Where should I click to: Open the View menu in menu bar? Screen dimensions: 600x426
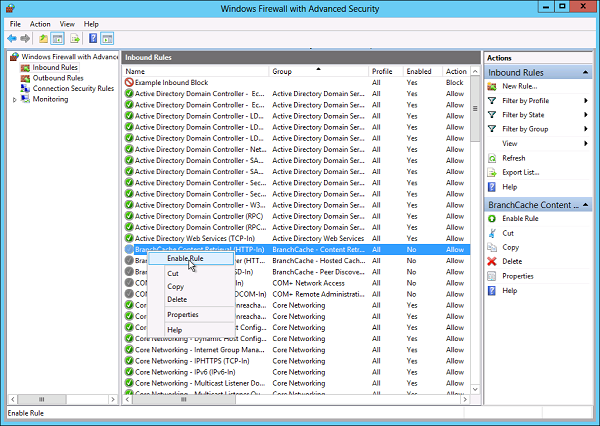pyautogui.click(x=67, y=24)
